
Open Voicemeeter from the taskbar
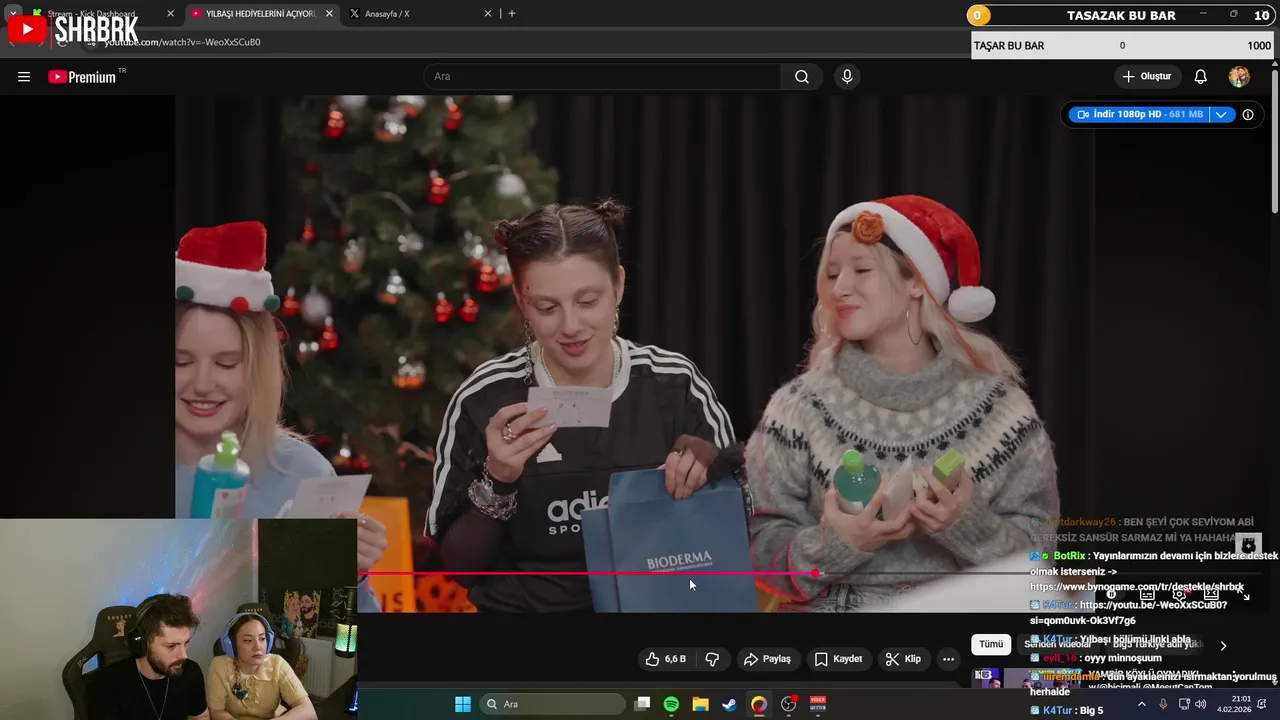point(818,704)
